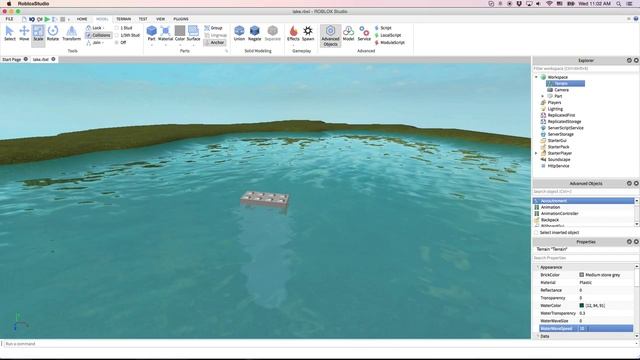This screenshot has width=640, height=360.
Task: Insert a ModuleScript object
Action: 389,42
